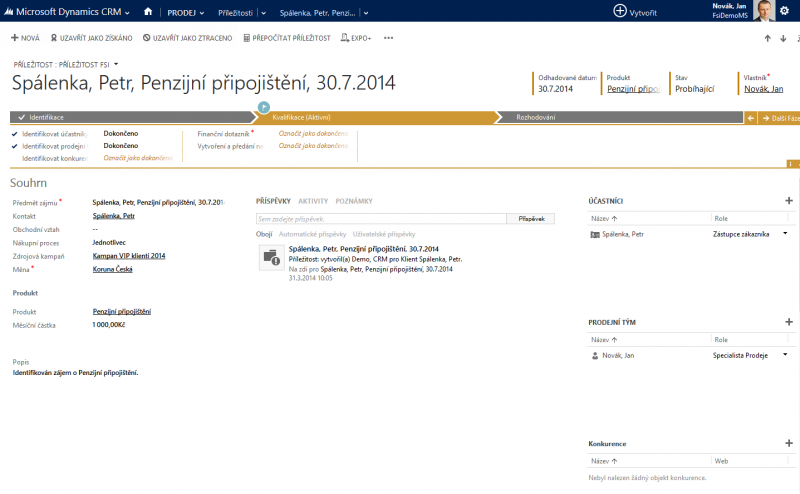Toggle Identifikovat účastníky checkmark

[x=15, y=134]
